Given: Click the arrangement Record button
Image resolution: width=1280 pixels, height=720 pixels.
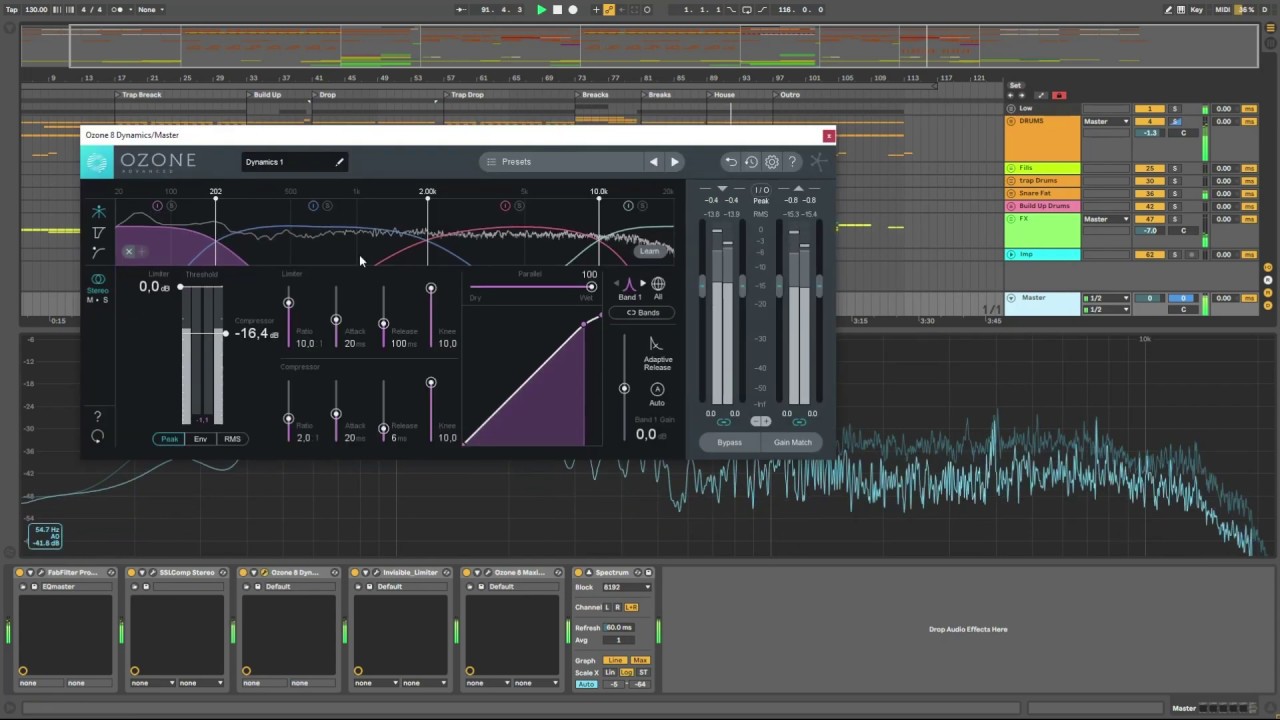Looking at the screenshot, I should coord(573,10).
